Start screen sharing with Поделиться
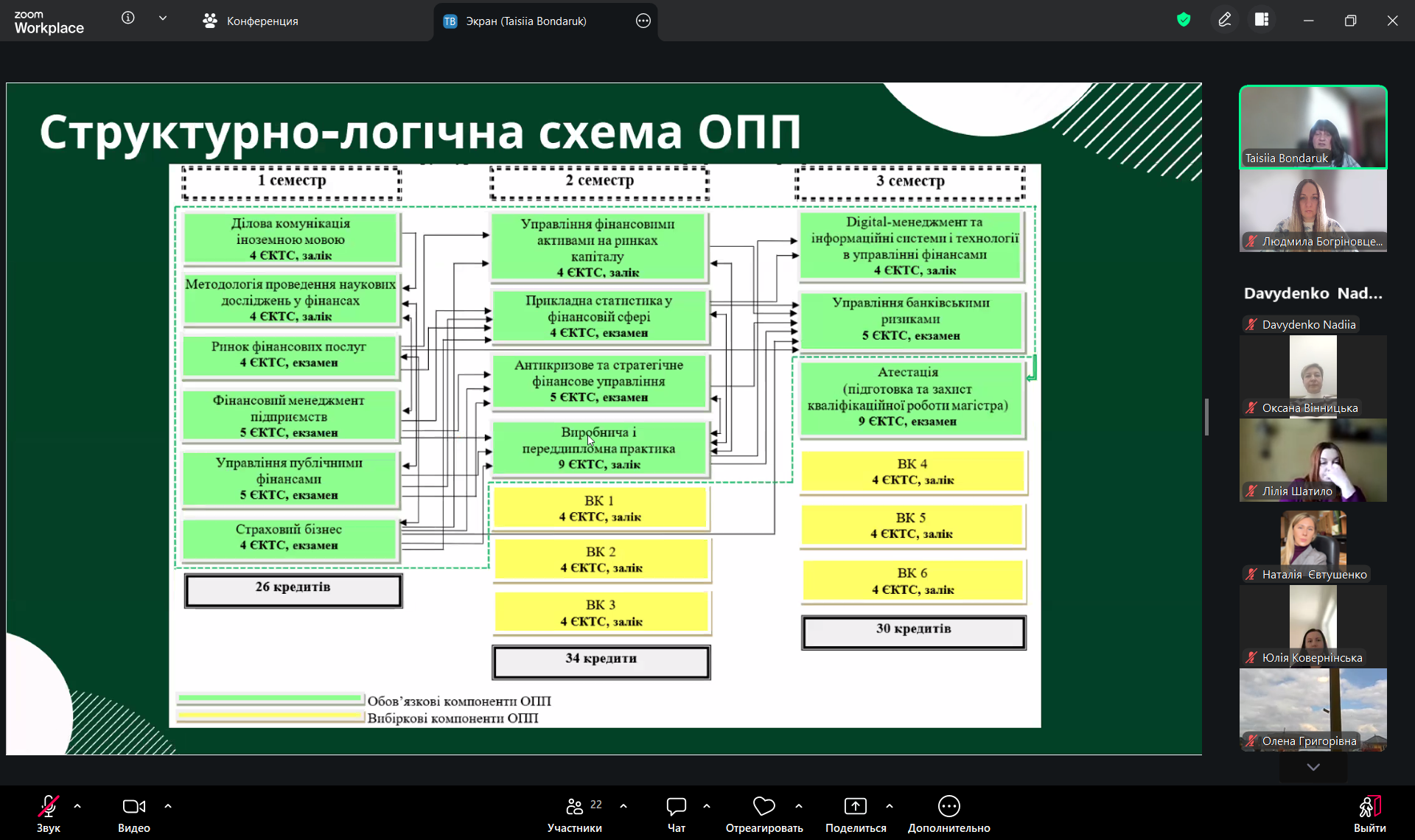This screenshot has width=1415, height=840. pyautogui.click(x=855, y=813)
